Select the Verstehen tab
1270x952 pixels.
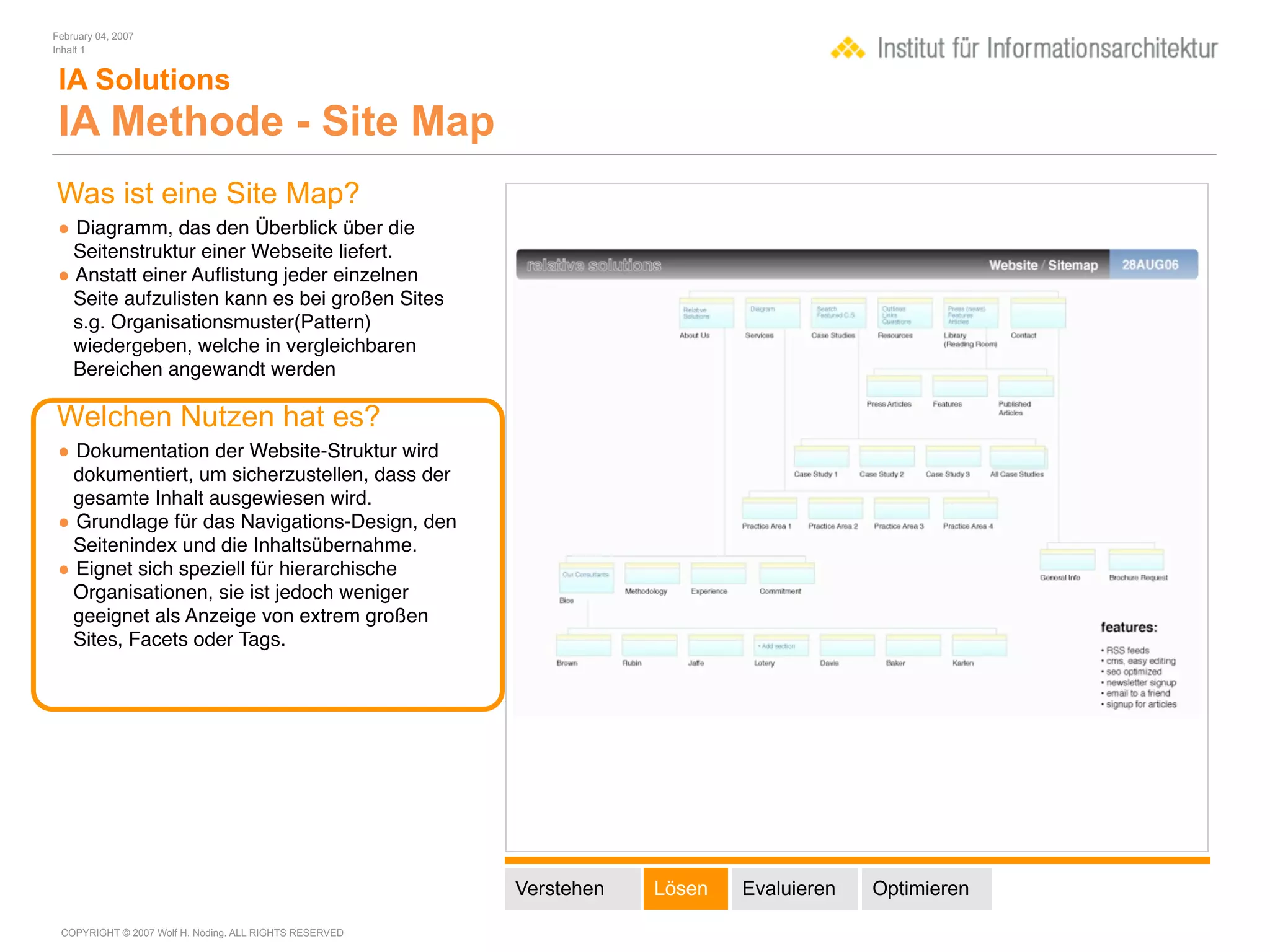coord(572,888)
